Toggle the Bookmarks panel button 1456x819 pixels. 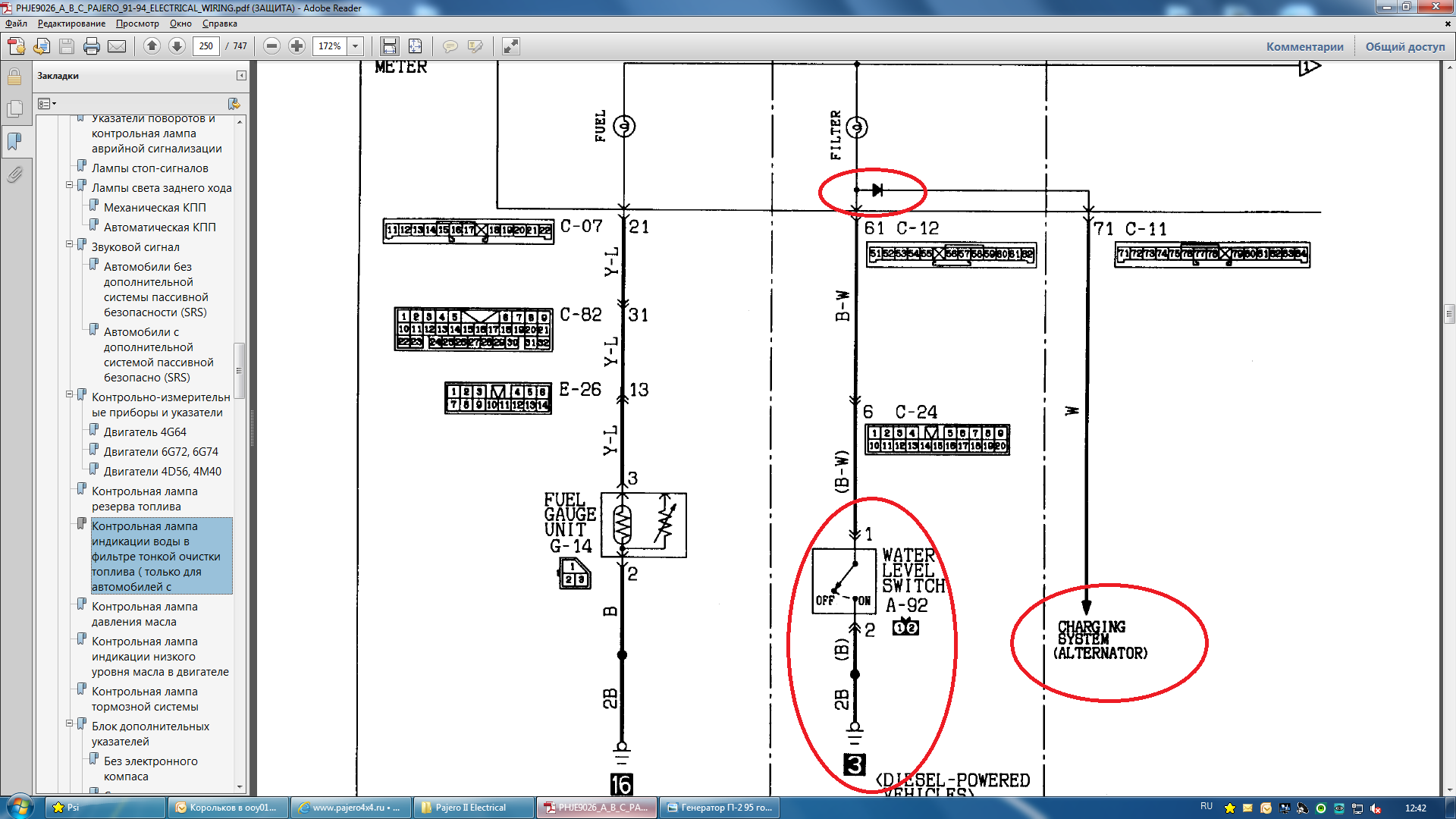coord(14,142)
